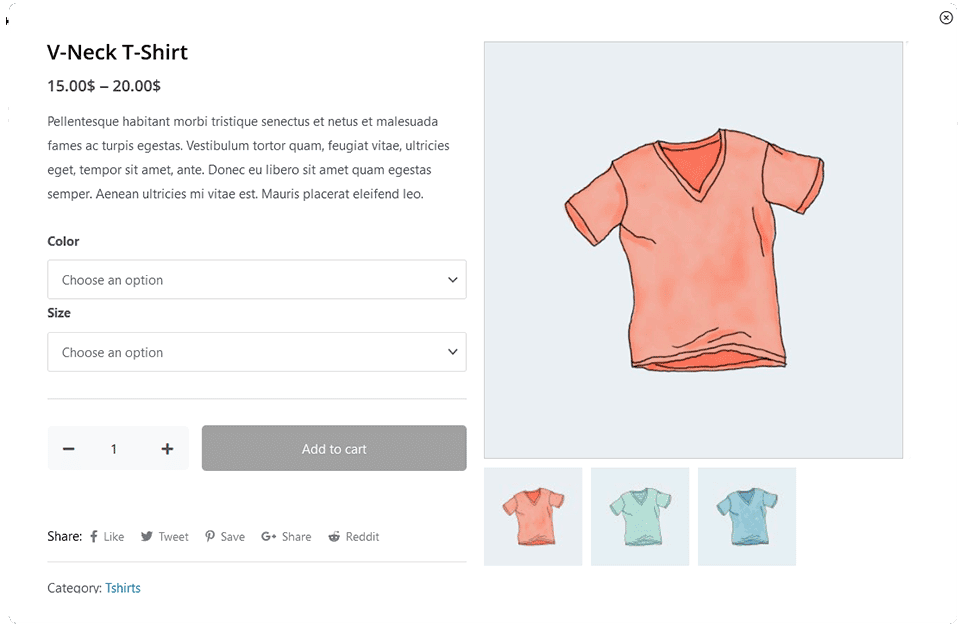Select the green t-shirt thumbnail

click(640, 516)
